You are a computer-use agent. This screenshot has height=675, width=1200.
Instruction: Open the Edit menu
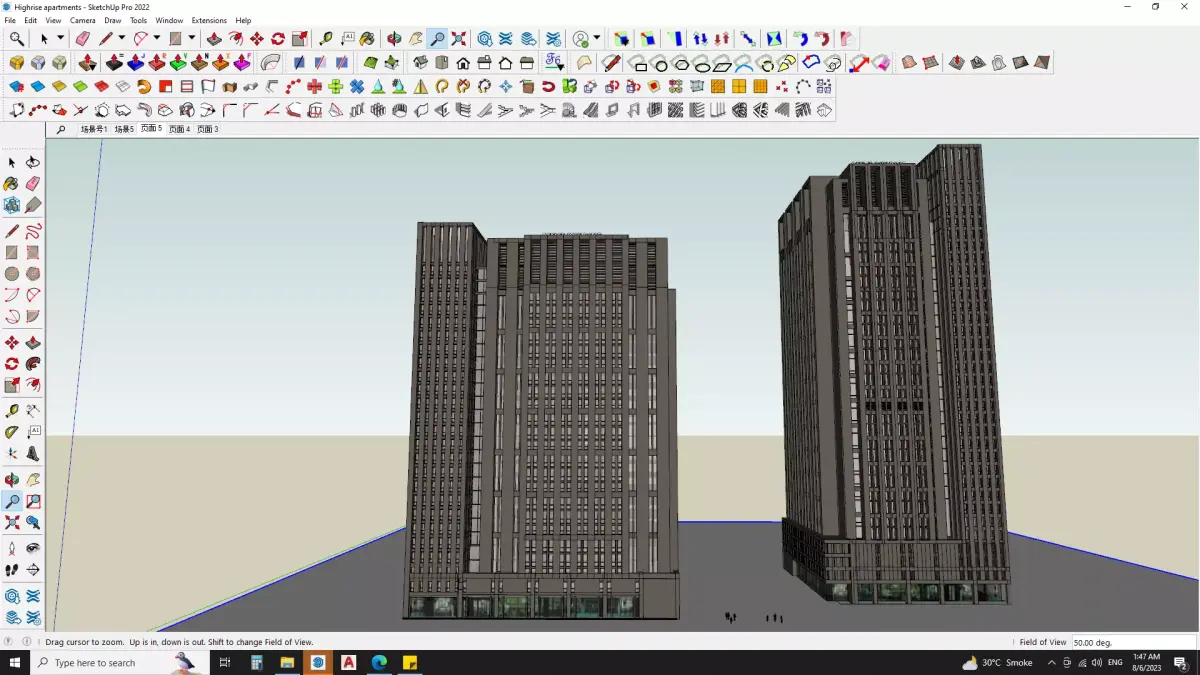[31, 20]
